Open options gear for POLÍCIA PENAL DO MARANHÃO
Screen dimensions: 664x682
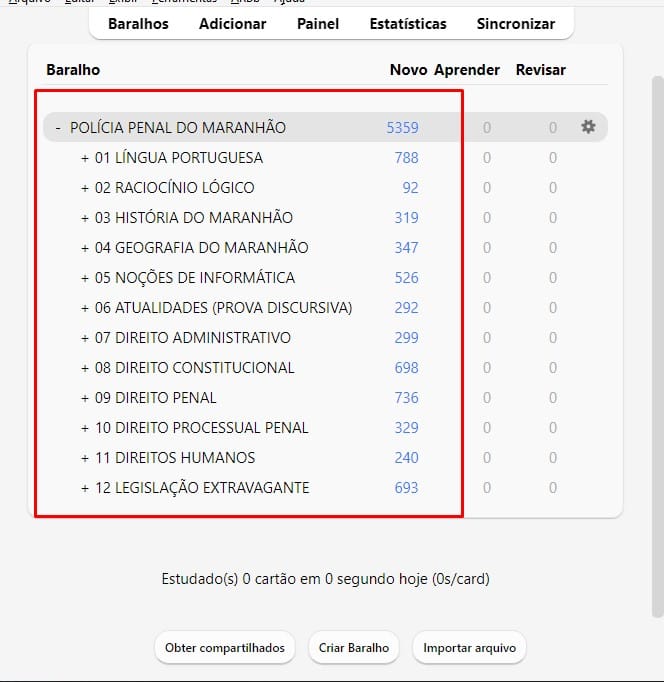(588, 127)
